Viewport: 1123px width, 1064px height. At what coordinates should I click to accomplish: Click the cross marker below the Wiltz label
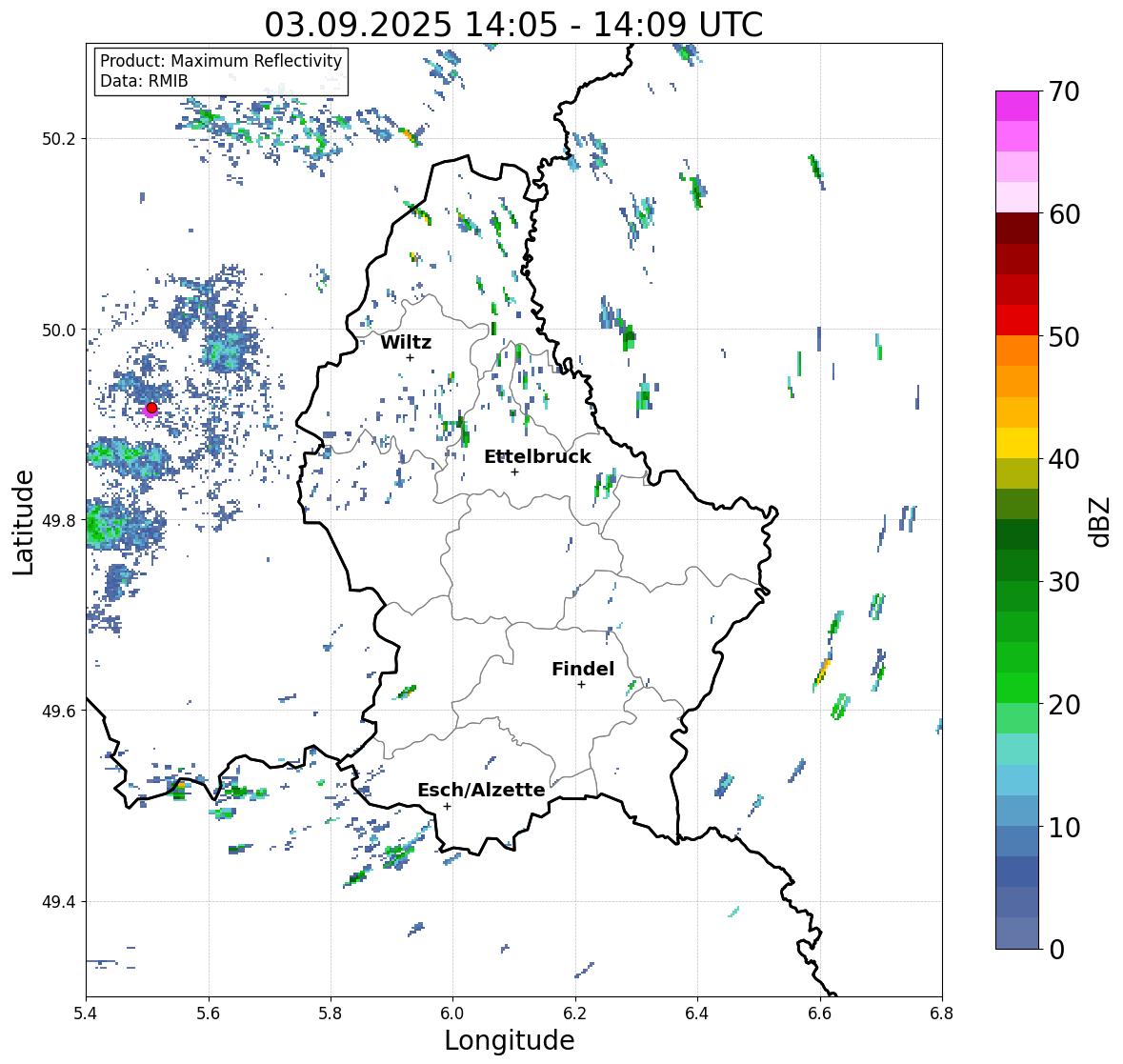[x=410, y=358]
